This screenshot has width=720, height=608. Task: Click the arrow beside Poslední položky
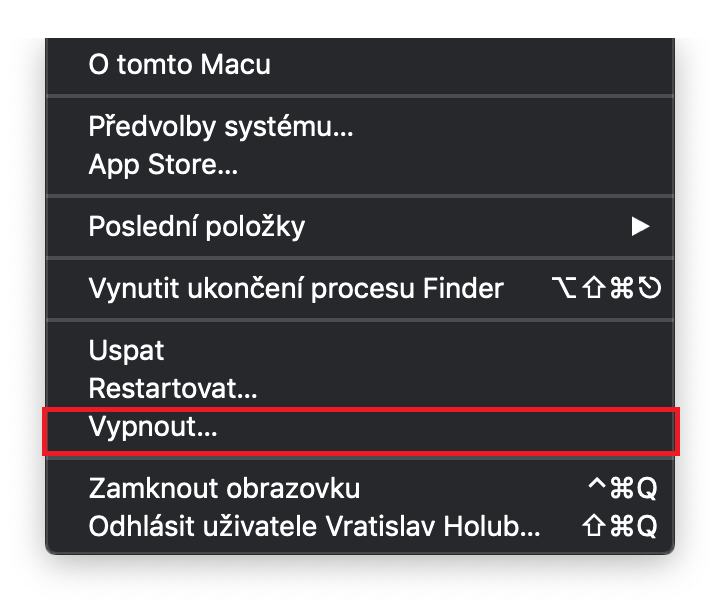(x=640, y=227)
